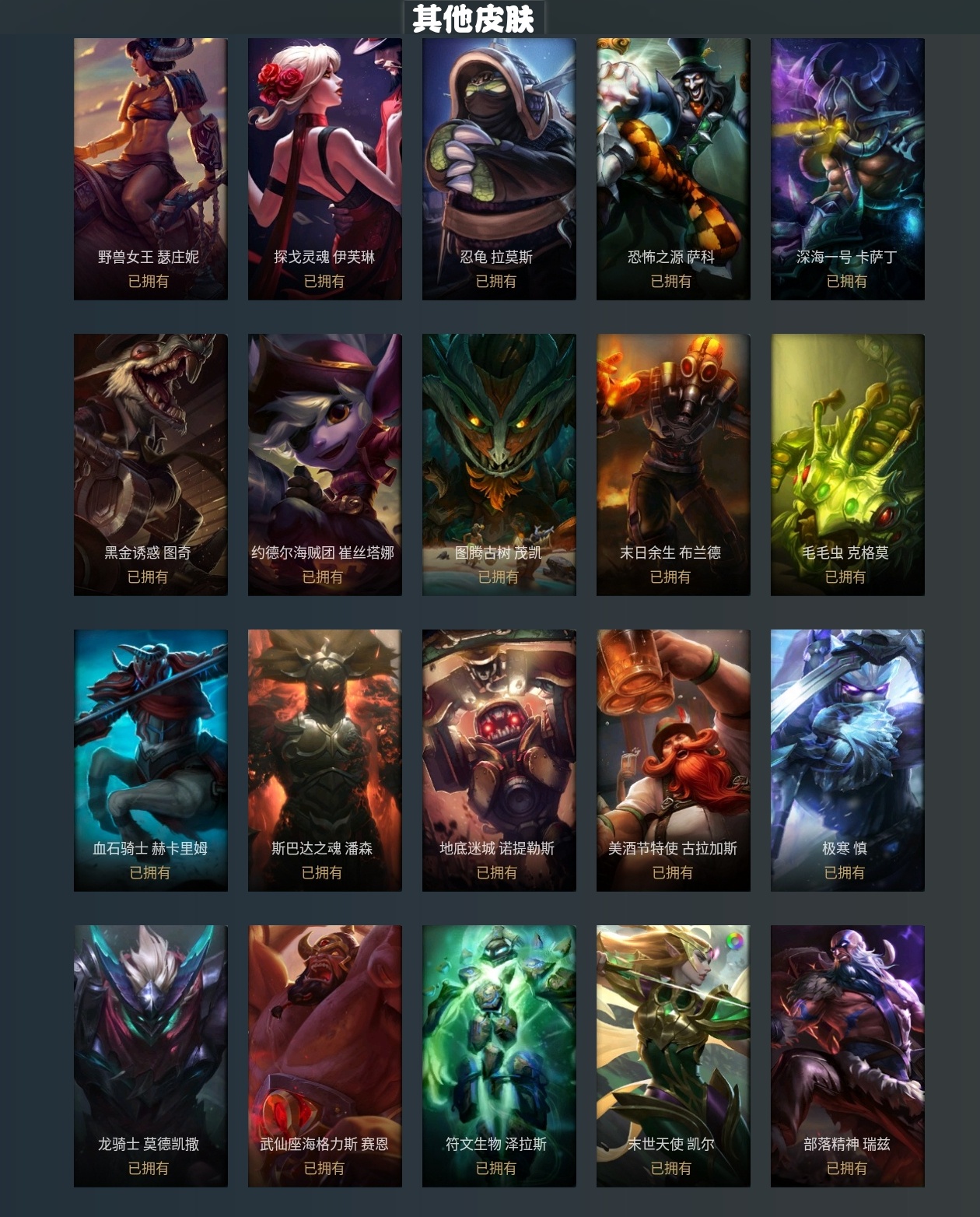
Task: Select the 部落精神 瑞兹 skin card
Action: [848, 1056]
